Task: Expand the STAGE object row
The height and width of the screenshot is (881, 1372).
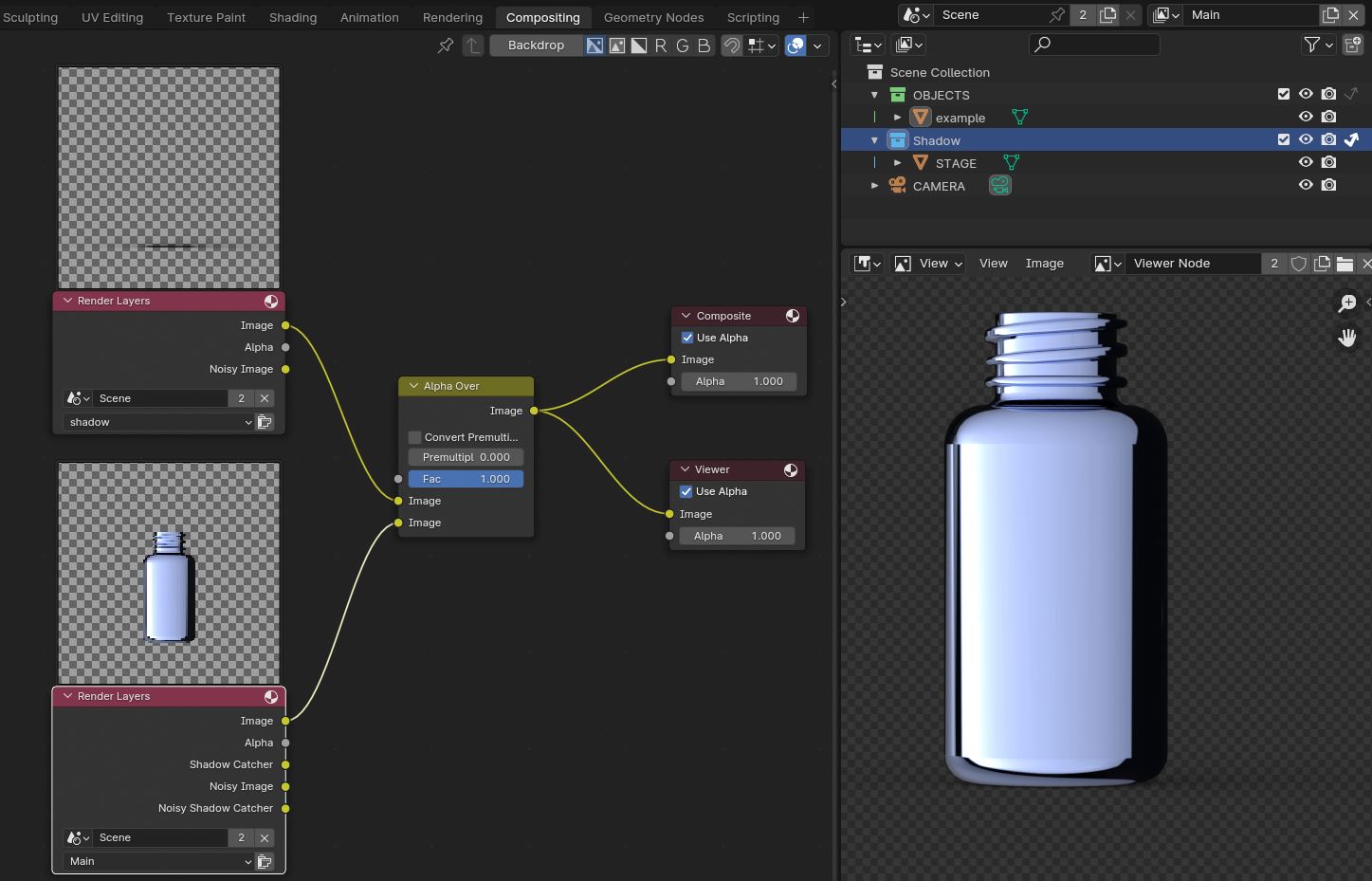Action: [x=897, y=163]
